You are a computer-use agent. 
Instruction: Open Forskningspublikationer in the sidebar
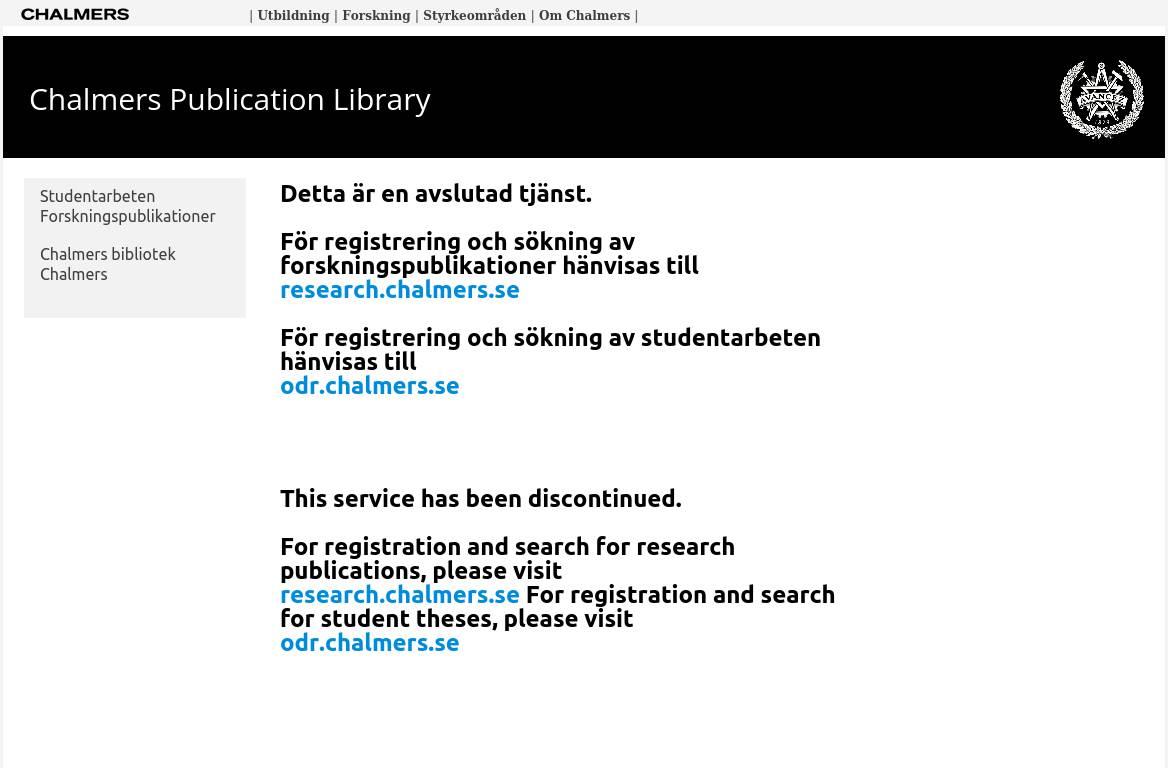tap(127, 216)
